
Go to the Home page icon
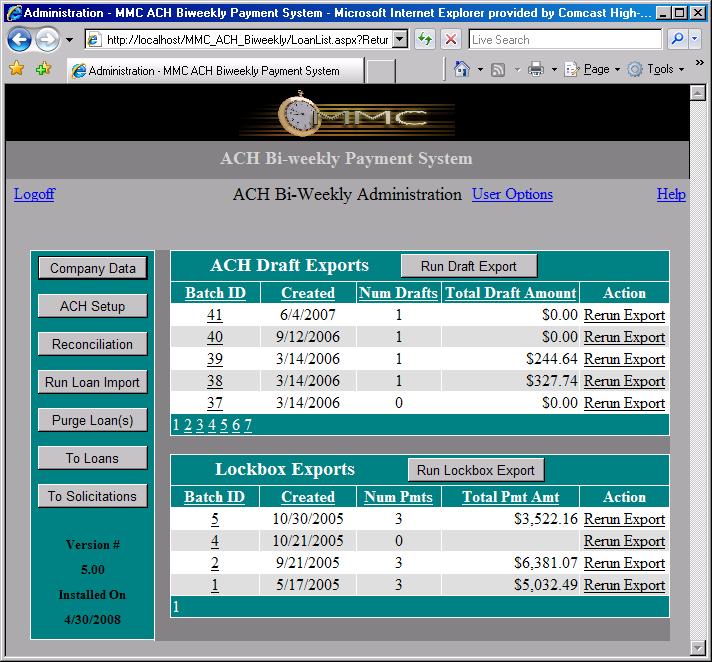coord(462,70)
